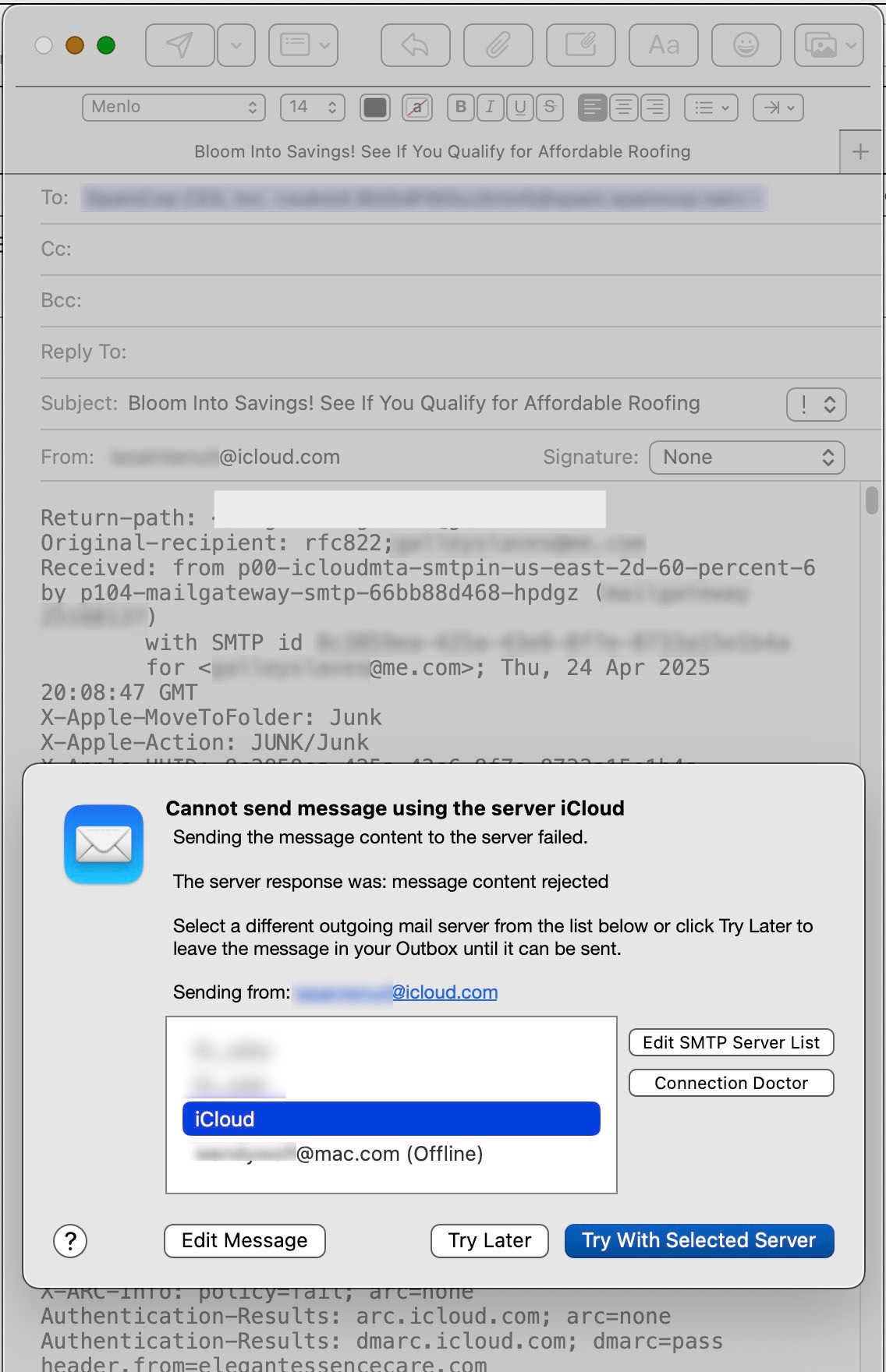The image size is (886, 1372).
Task: Click into the Bcc field
Action: pyautogui.click(x=461, y=301)
